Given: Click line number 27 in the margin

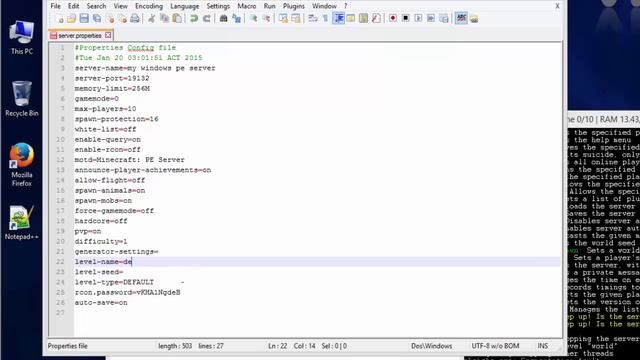Looking at the screenshot, I should tap(60, 313).
